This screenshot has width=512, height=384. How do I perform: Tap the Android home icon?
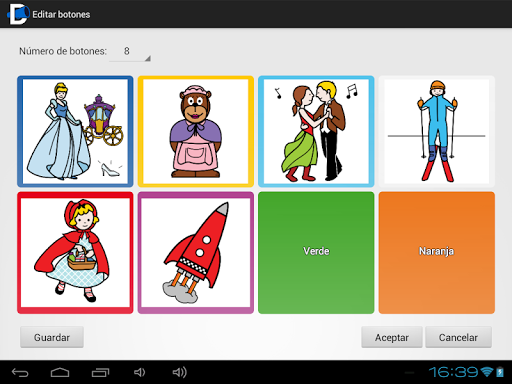(x=60, y=372)
